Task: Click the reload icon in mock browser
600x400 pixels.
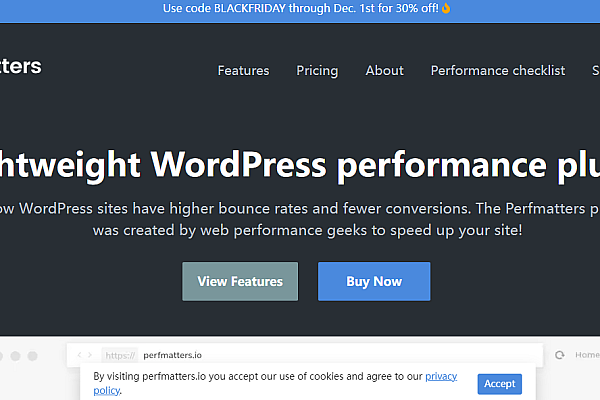Action: (x=559, y=355)
